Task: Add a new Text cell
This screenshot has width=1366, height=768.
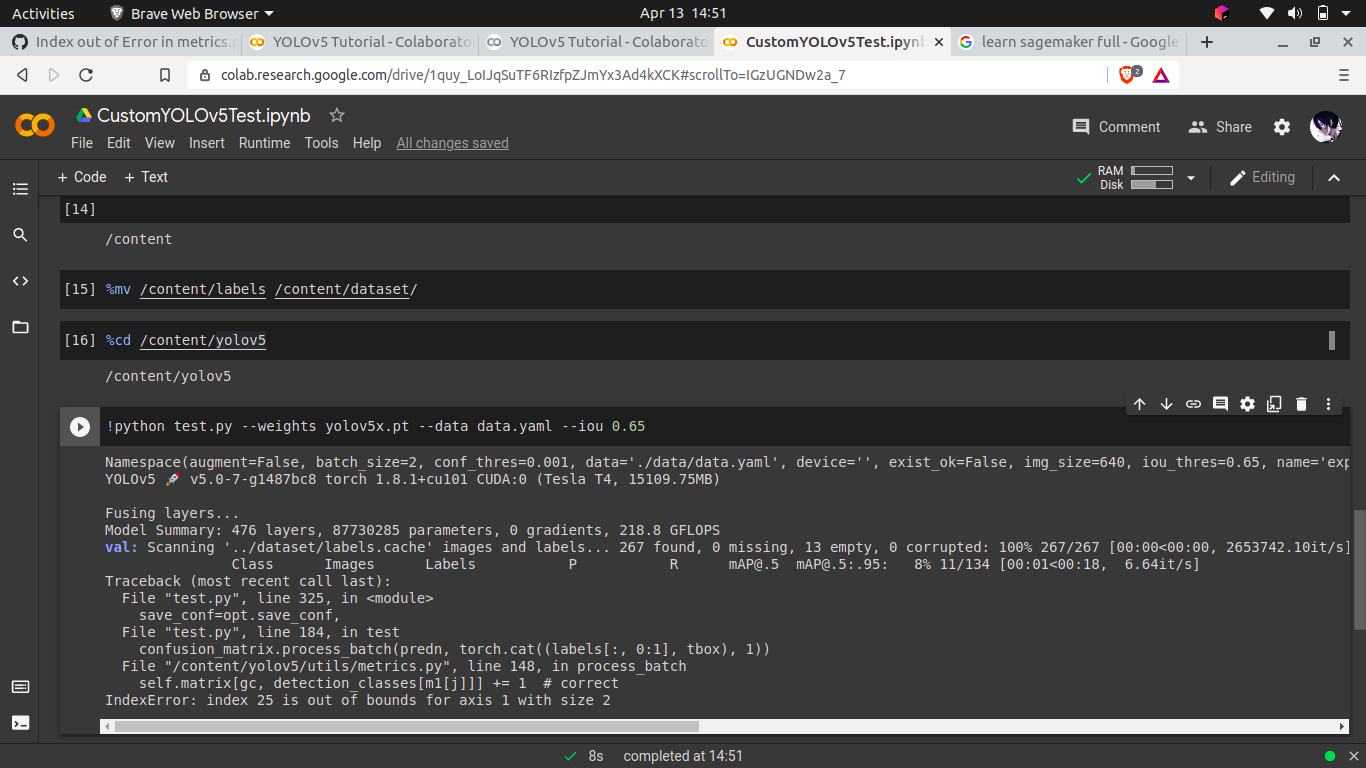Action: coord(146,177)
